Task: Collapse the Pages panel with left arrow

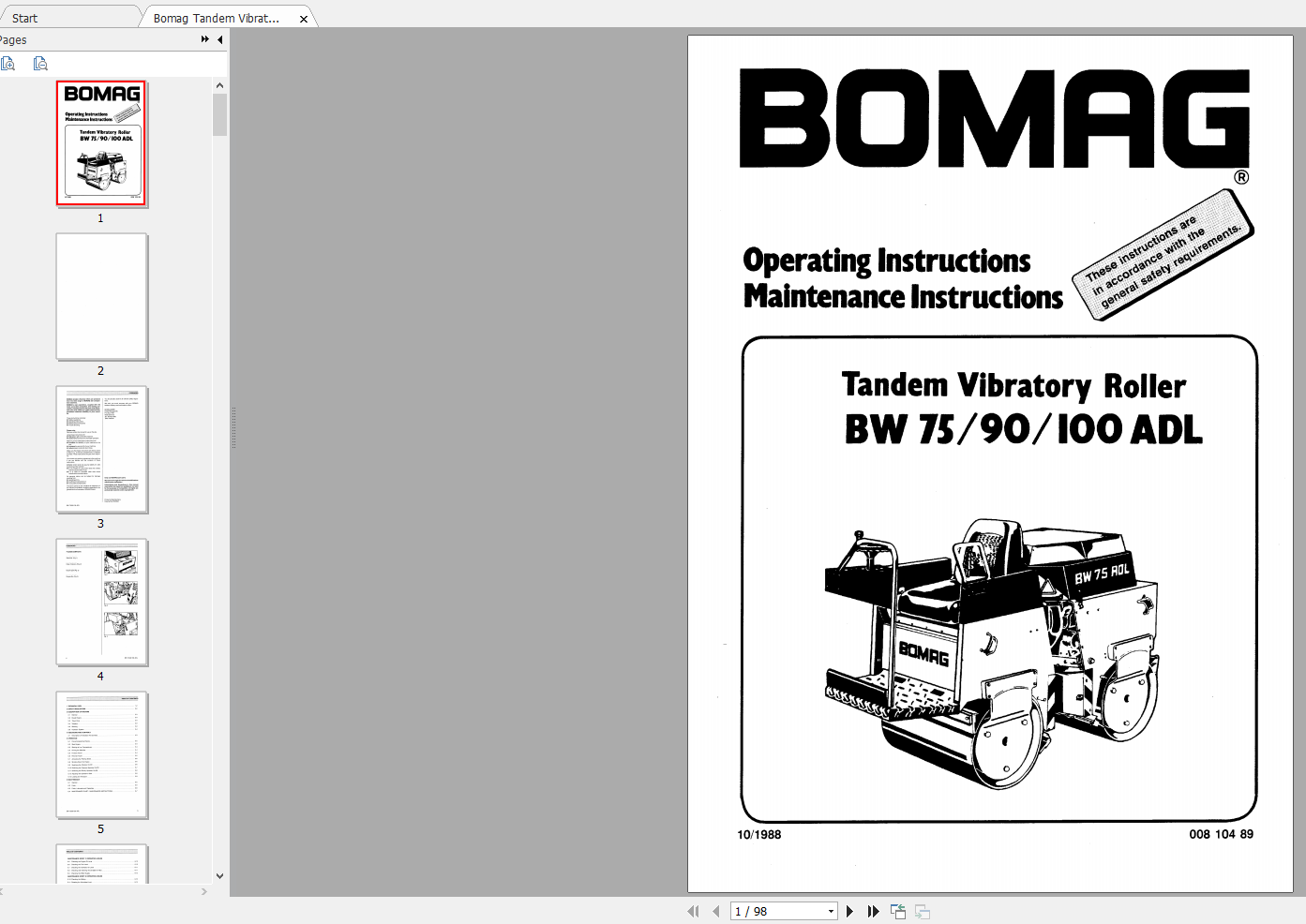Action: pyautogui.click(x=220, y=39)
